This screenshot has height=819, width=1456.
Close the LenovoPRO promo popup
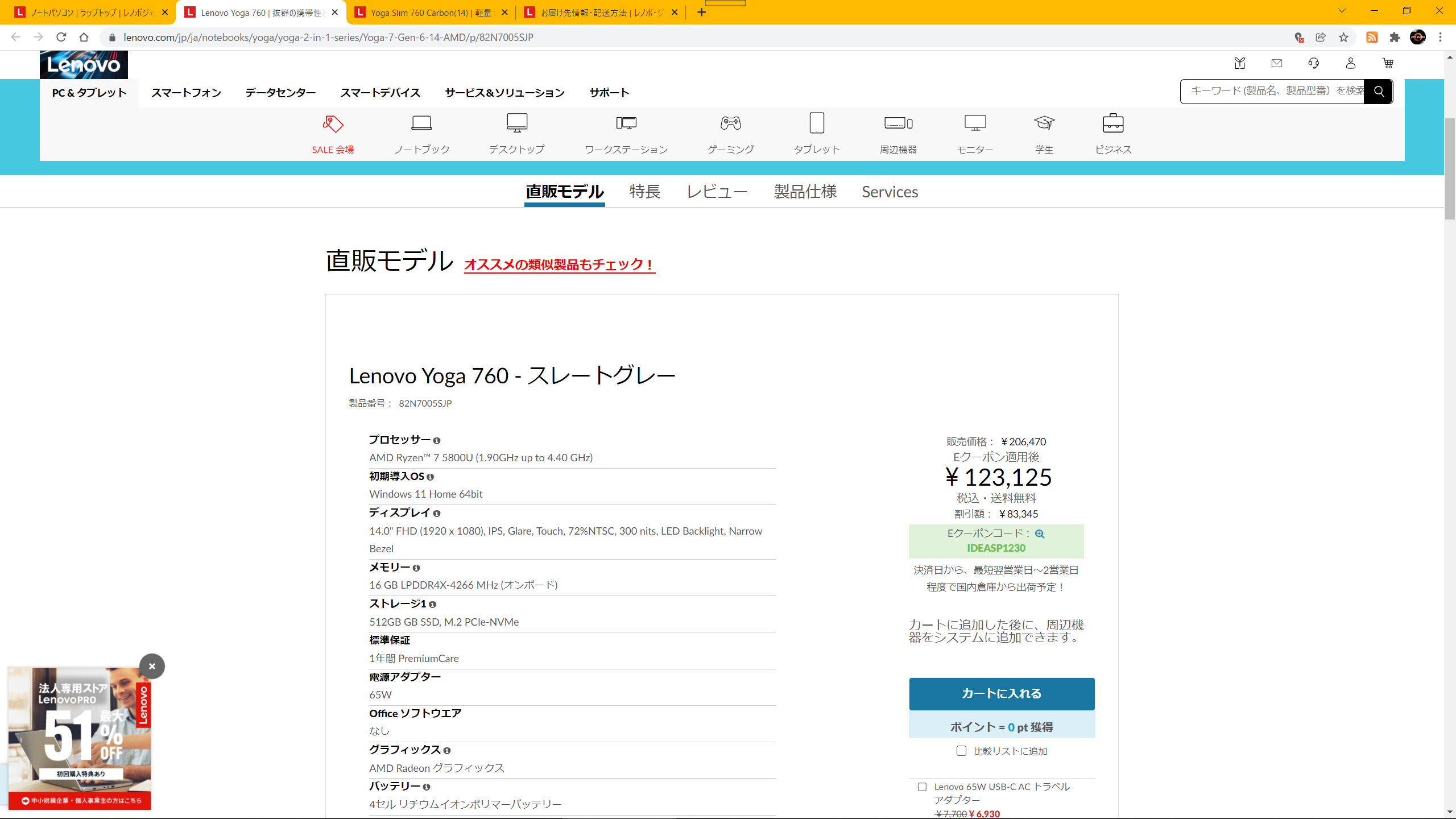click(x=152, y=667)
